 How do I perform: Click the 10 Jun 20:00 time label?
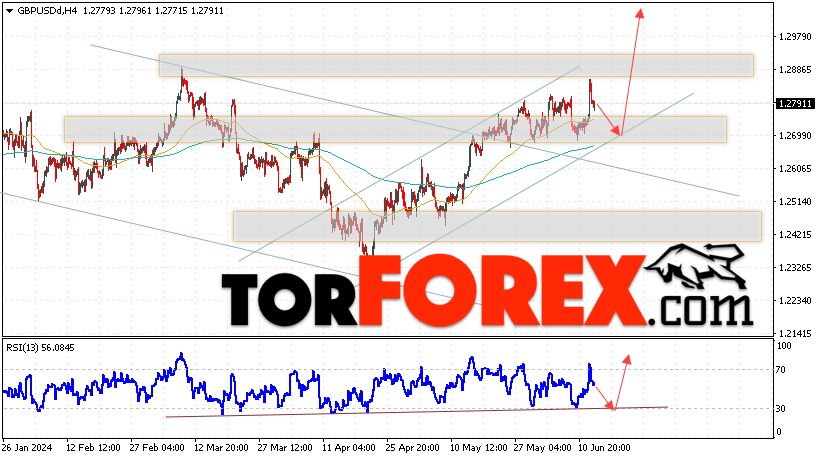coord(604,448)
